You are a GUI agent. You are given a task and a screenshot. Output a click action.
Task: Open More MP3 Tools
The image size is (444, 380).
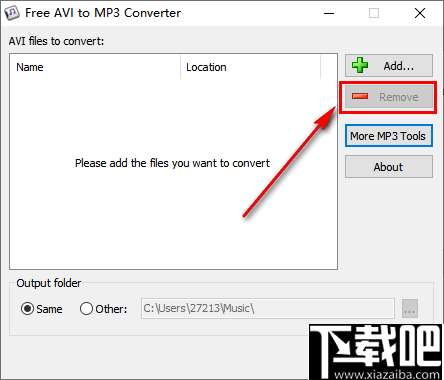(389, 136)
